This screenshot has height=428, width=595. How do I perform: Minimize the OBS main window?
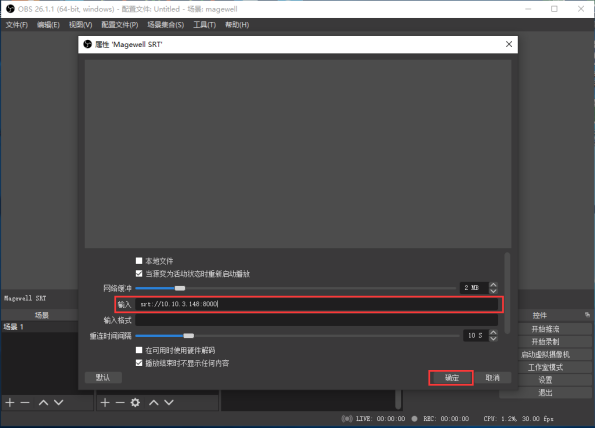coord(528,9)
